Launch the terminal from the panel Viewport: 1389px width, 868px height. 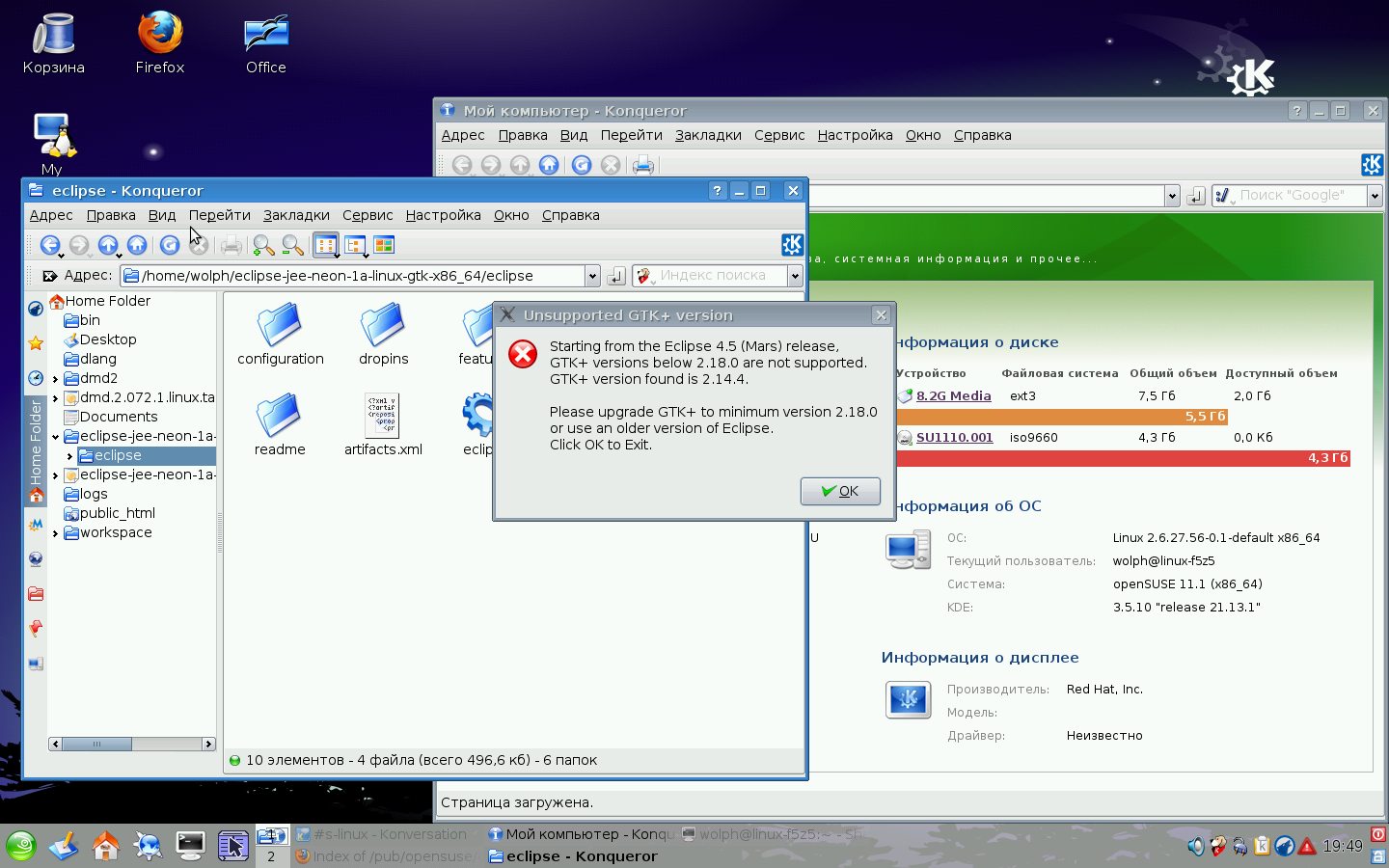coord(190,846)
